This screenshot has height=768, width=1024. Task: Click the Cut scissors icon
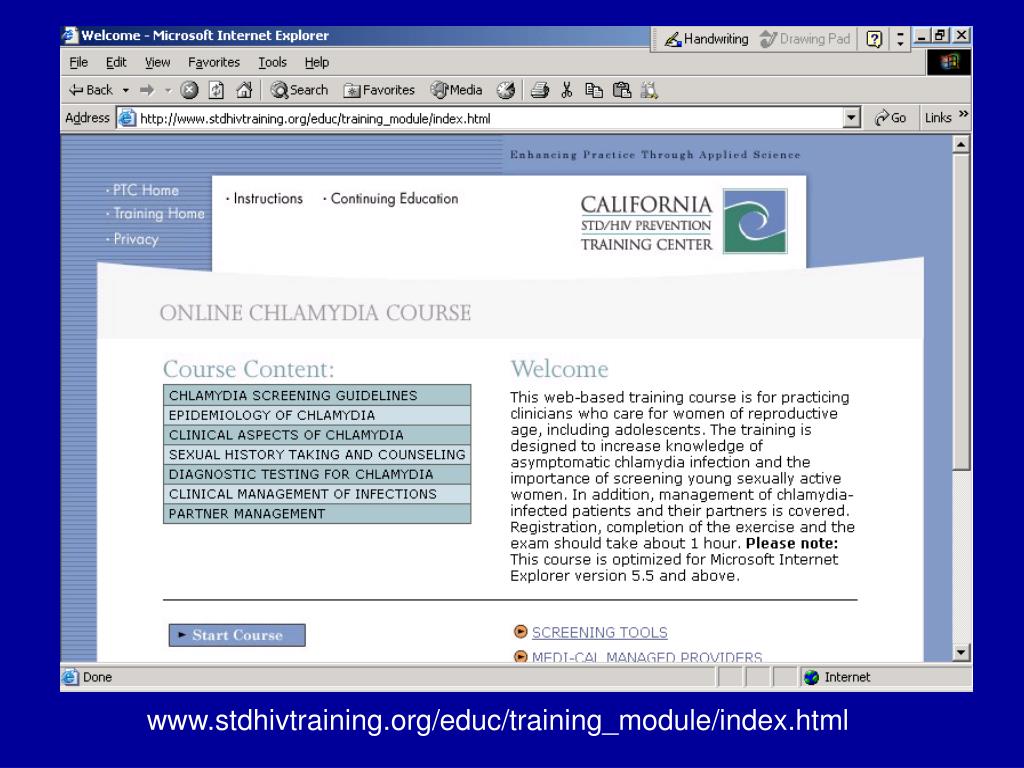point(566,90)
